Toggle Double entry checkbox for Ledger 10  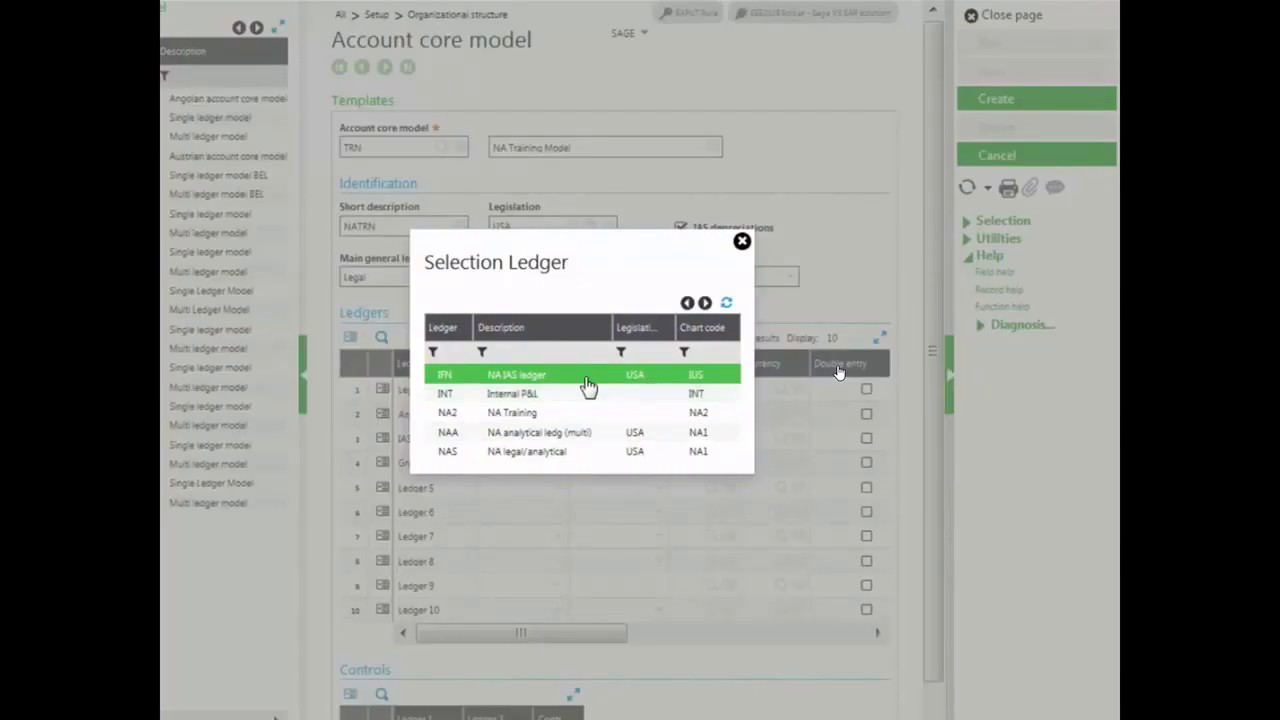867,609
